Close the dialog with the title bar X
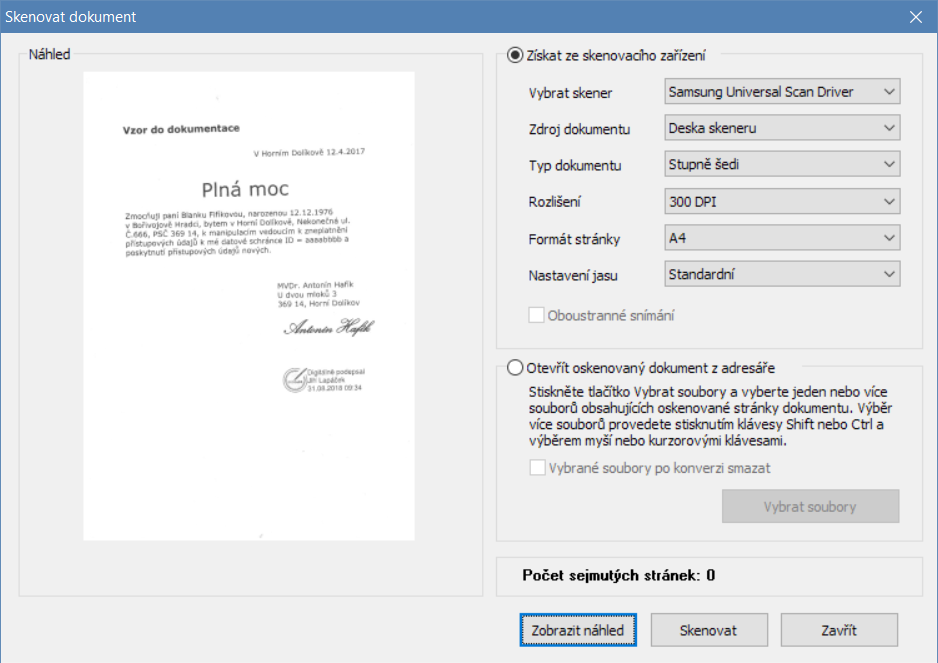 pos(915,17)
